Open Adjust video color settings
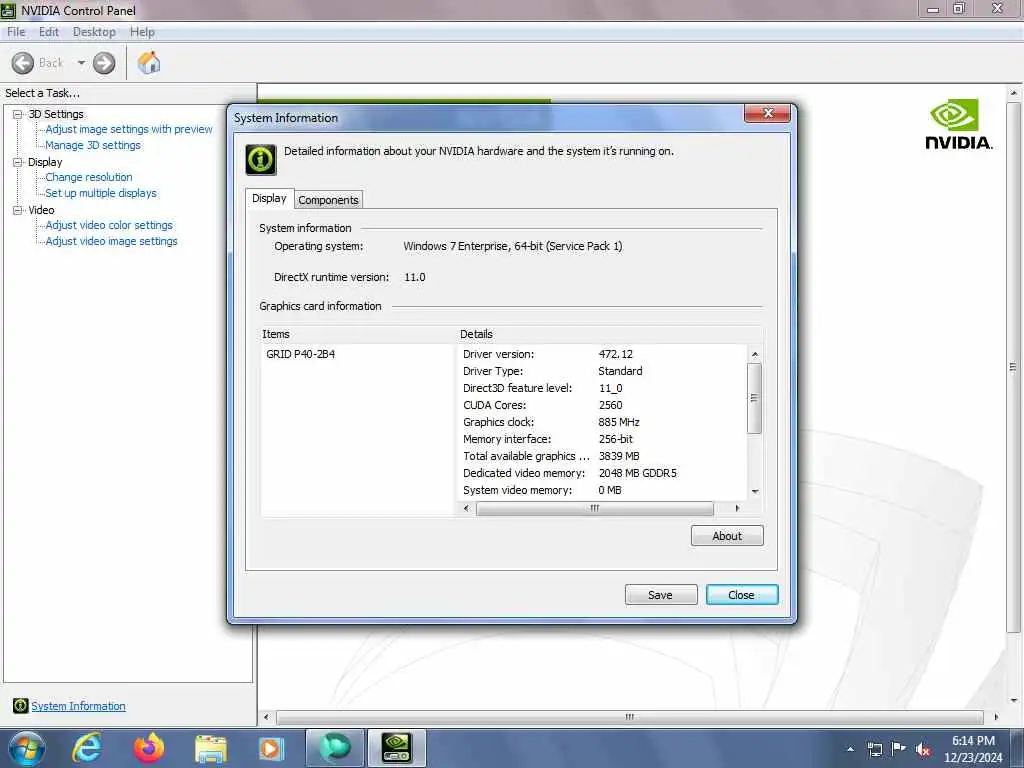Viewport: 1024px width, 768px height. [109, 225]
